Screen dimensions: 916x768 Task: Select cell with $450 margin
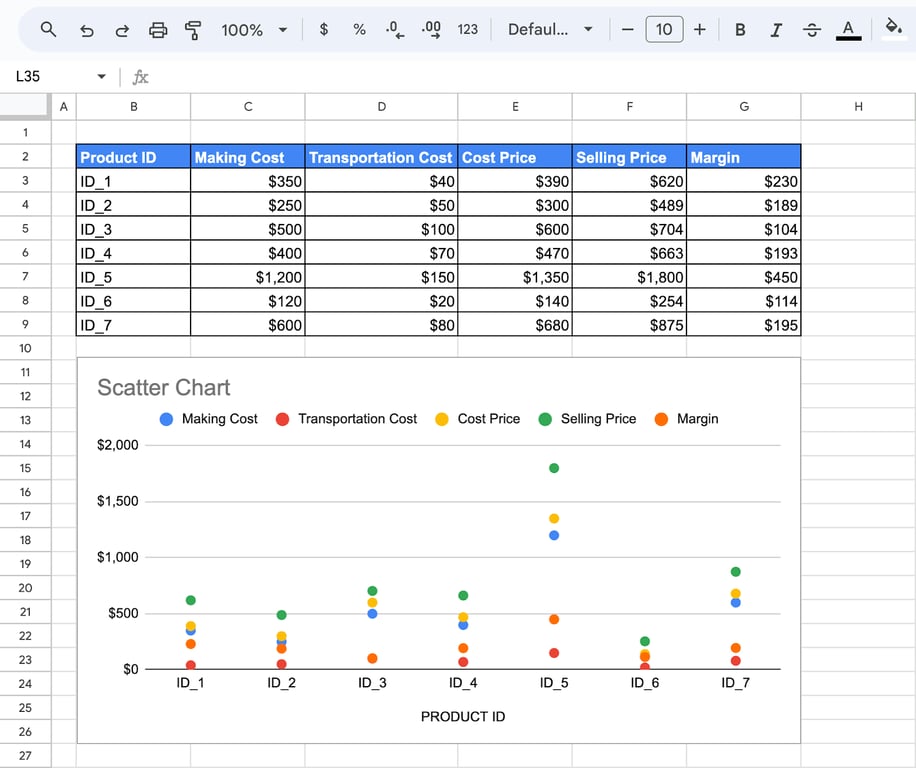point(744,277)
